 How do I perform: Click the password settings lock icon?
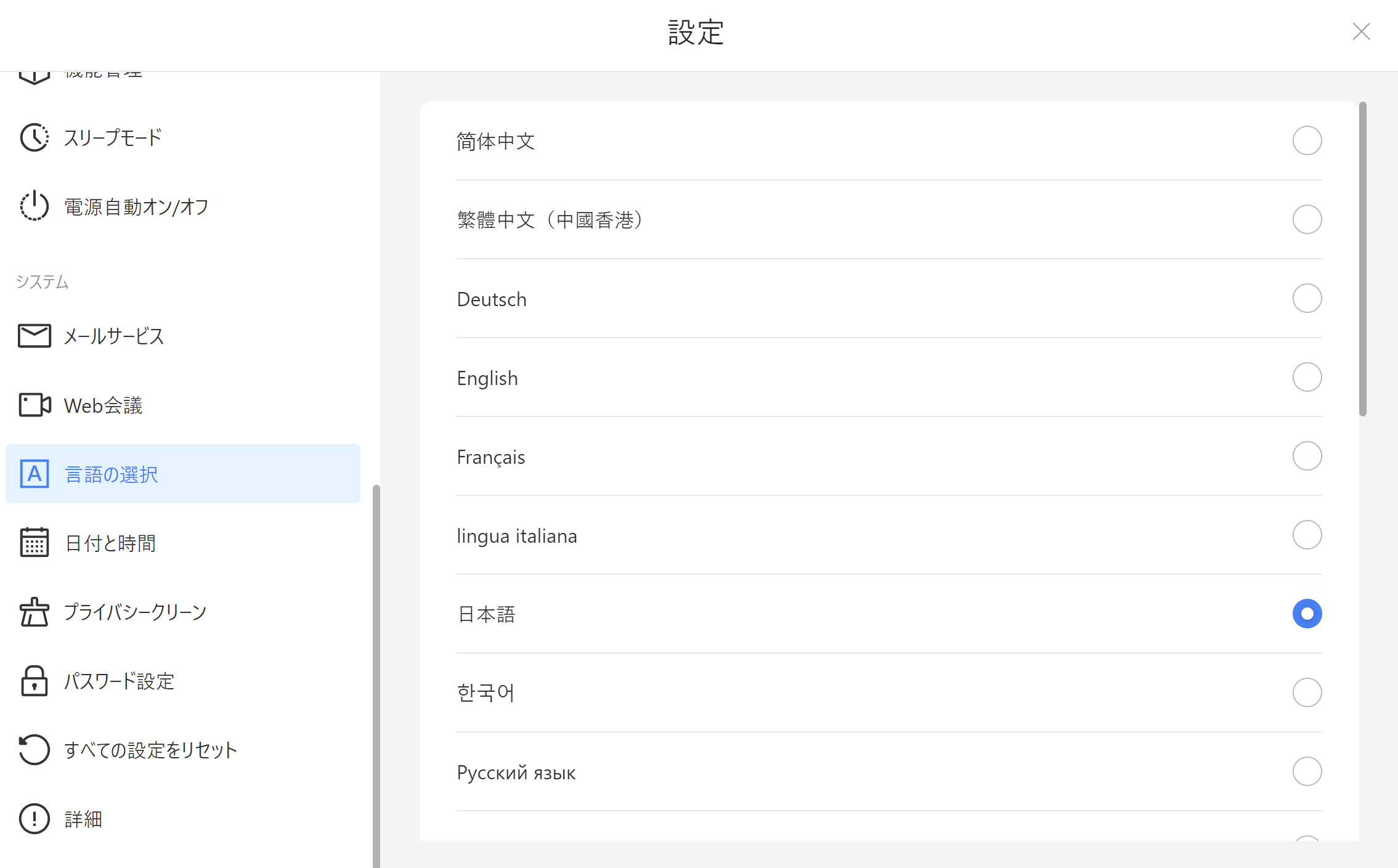point(35,681)
